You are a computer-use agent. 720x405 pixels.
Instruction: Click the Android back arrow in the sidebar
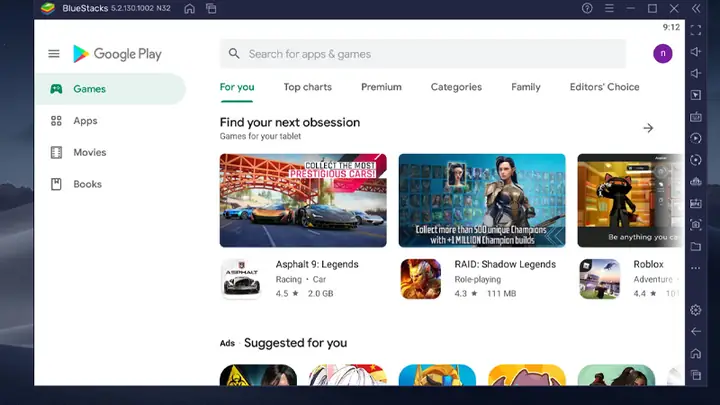coord(696,332)
